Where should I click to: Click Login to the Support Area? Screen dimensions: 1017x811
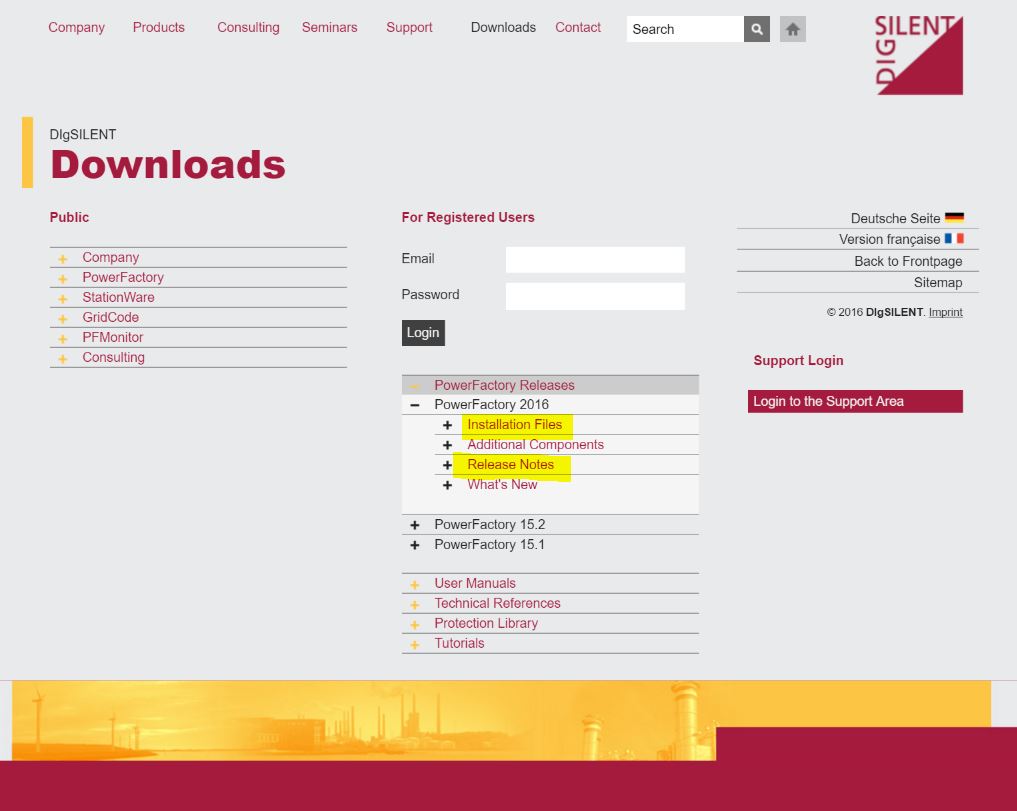coord(854,401)
